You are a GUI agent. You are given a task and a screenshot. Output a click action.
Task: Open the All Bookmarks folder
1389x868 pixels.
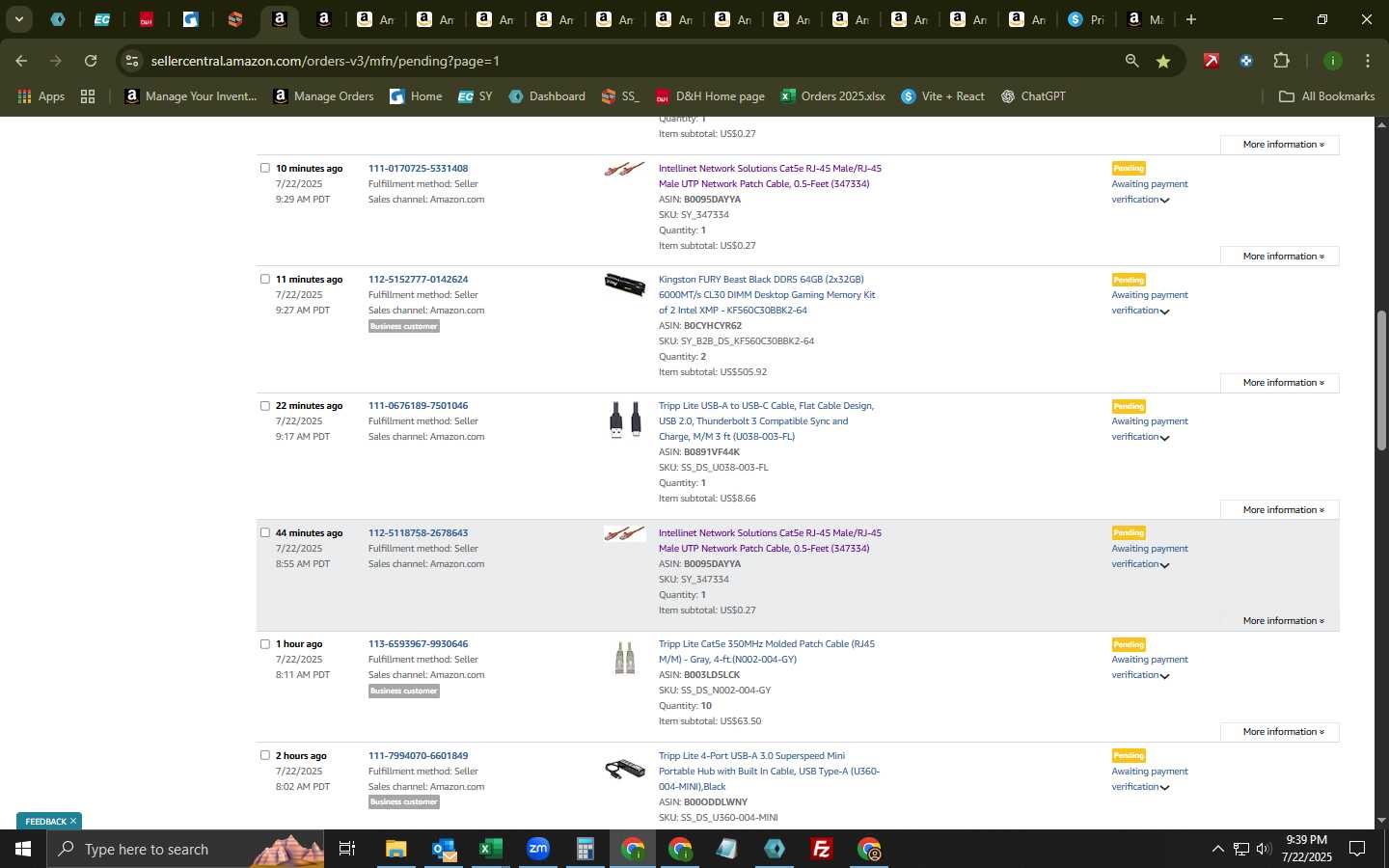click(1326, 96)
